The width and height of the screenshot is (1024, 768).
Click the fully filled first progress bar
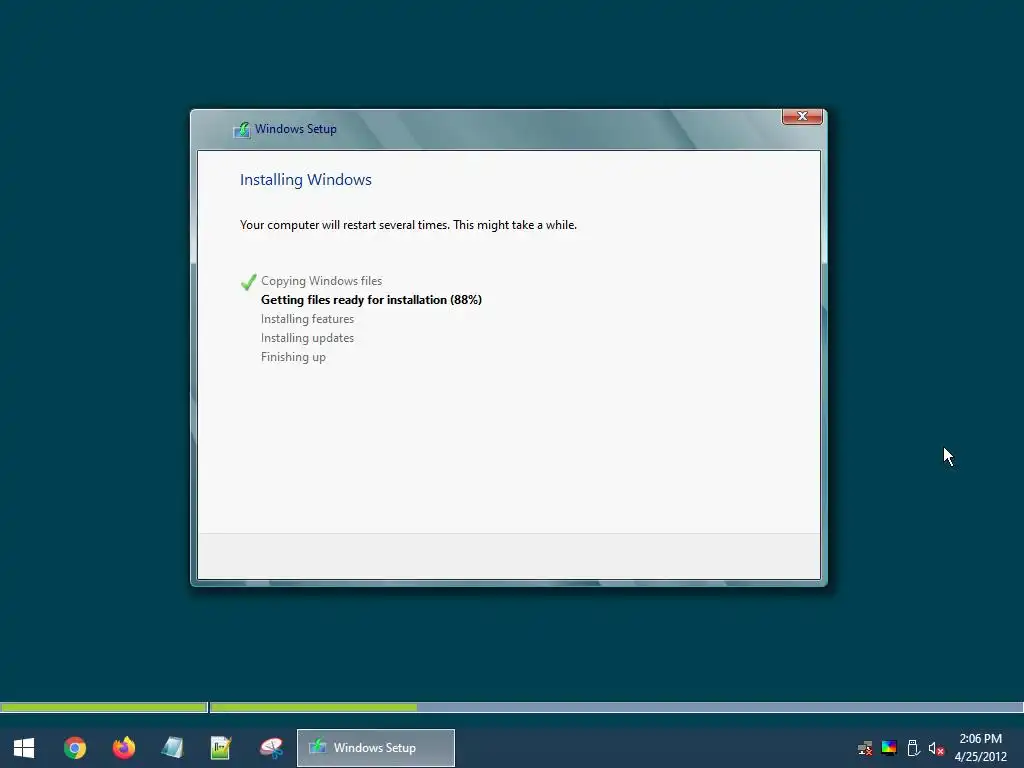104,707
